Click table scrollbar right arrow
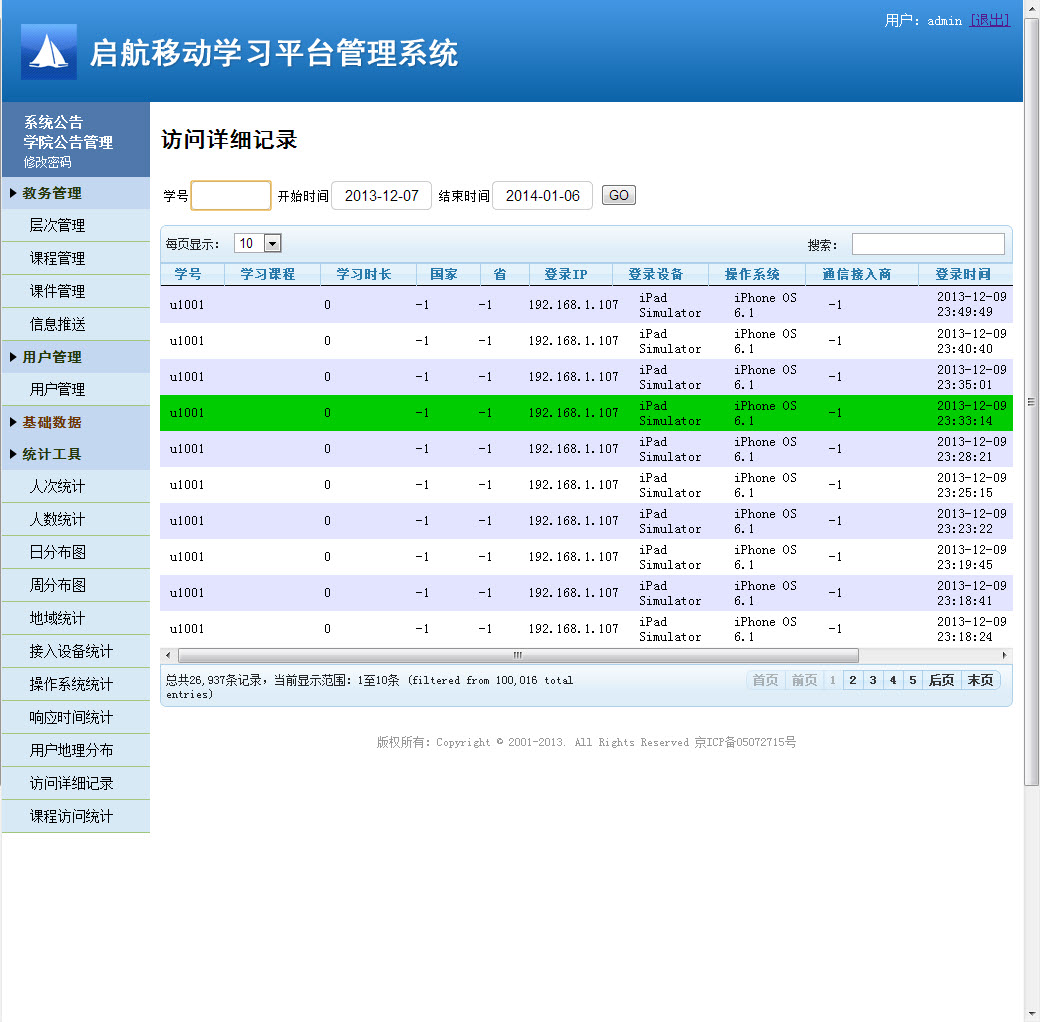1040x1022 pixels. (1004, 655)
